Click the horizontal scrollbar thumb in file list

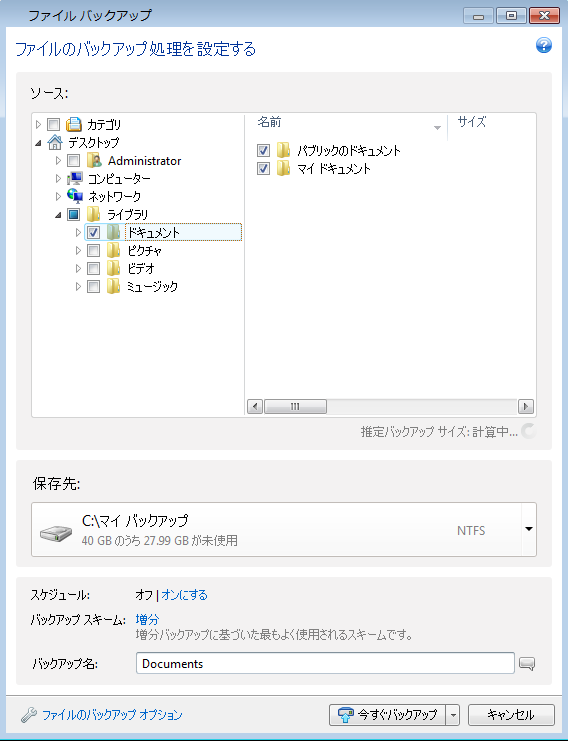295,406
